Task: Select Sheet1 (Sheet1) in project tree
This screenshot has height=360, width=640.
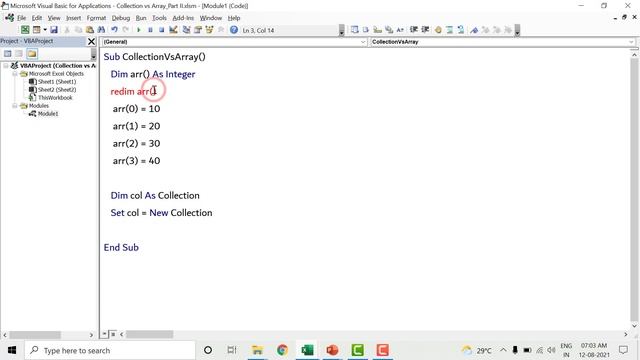Action: pos(57,82)
